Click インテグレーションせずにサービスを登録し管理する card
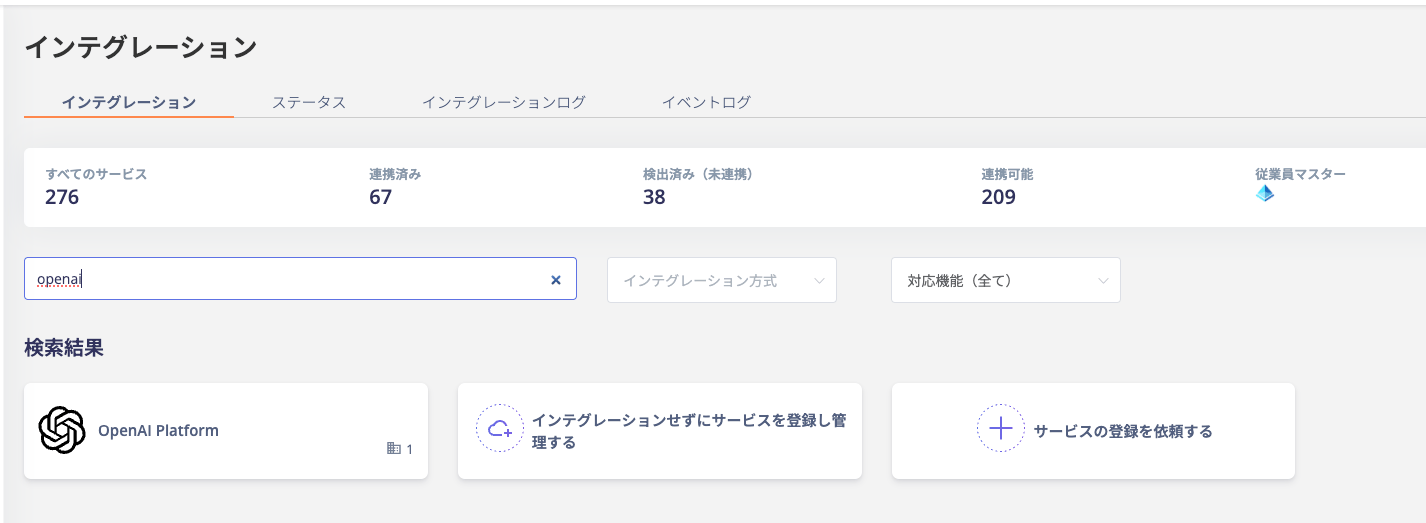This screenshot has width=1426, height=523. pos(660,431)
